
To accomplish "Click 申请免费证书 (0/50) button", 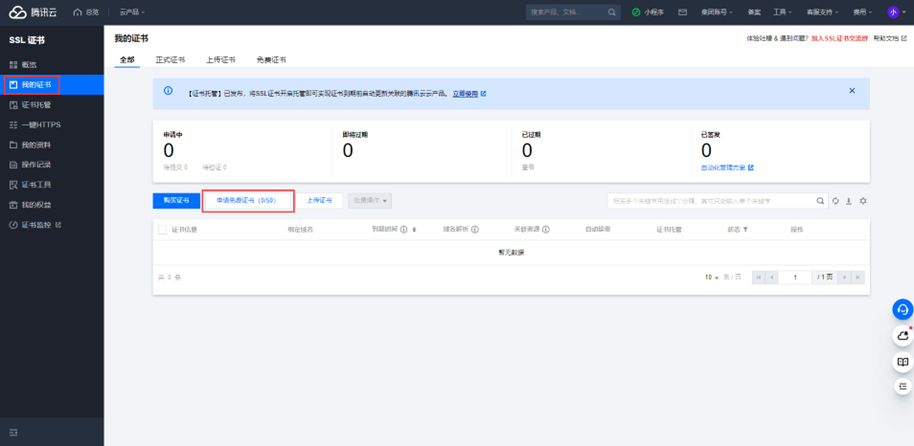I will tap(245, 200).
